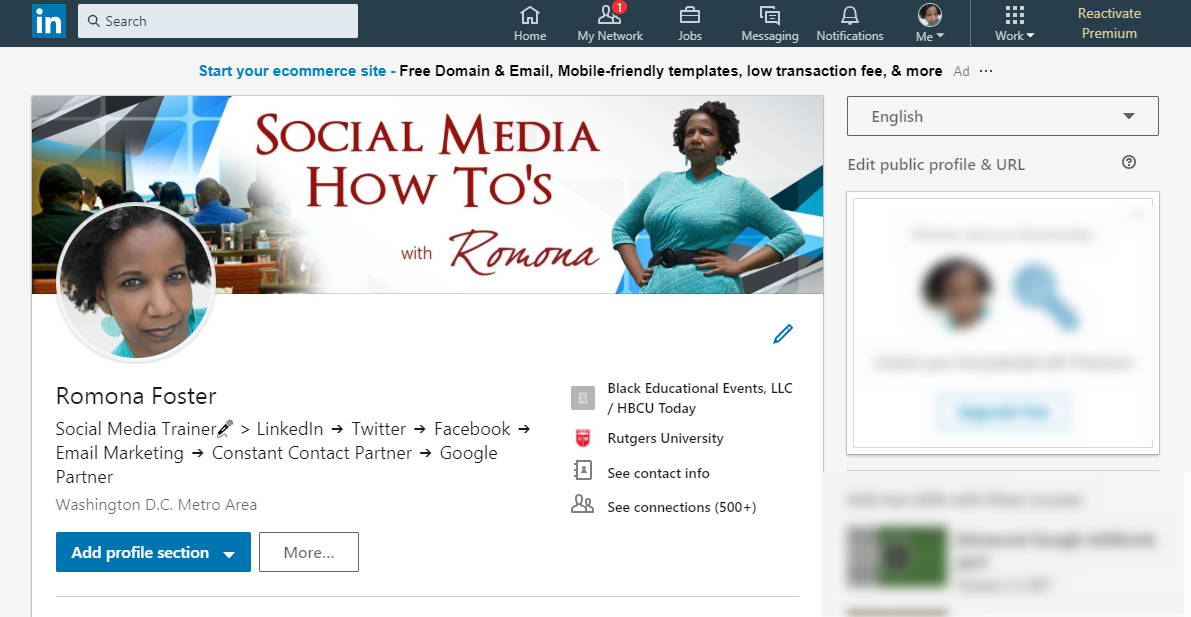The height and width of the screenshot is (617, 1191).
Task: Click the LinkedIn logo icon
Action: (x=49, y=21)
